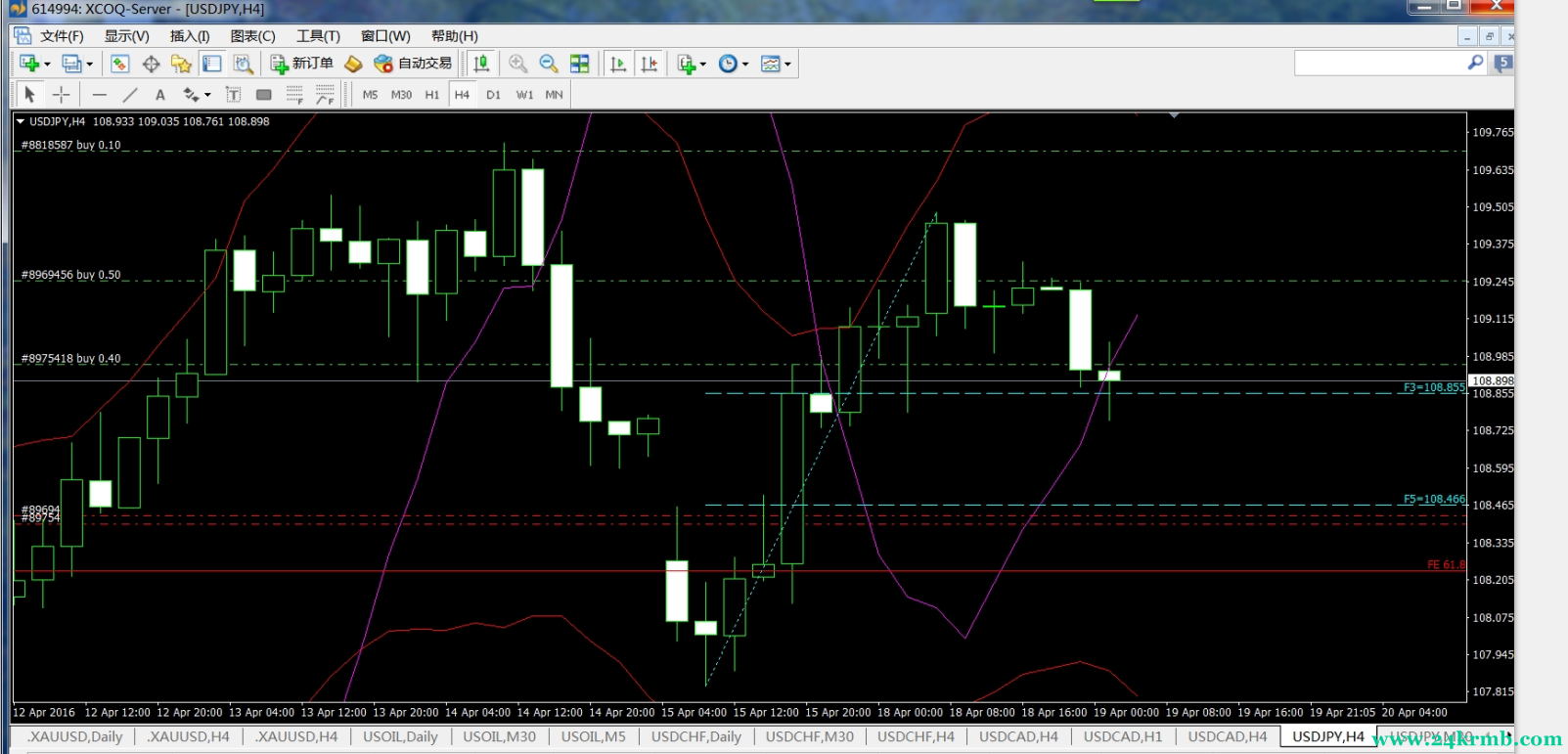Switch to the W1 timeframe
Viewport: 1568px width, 754px height.
pos(524,95)
